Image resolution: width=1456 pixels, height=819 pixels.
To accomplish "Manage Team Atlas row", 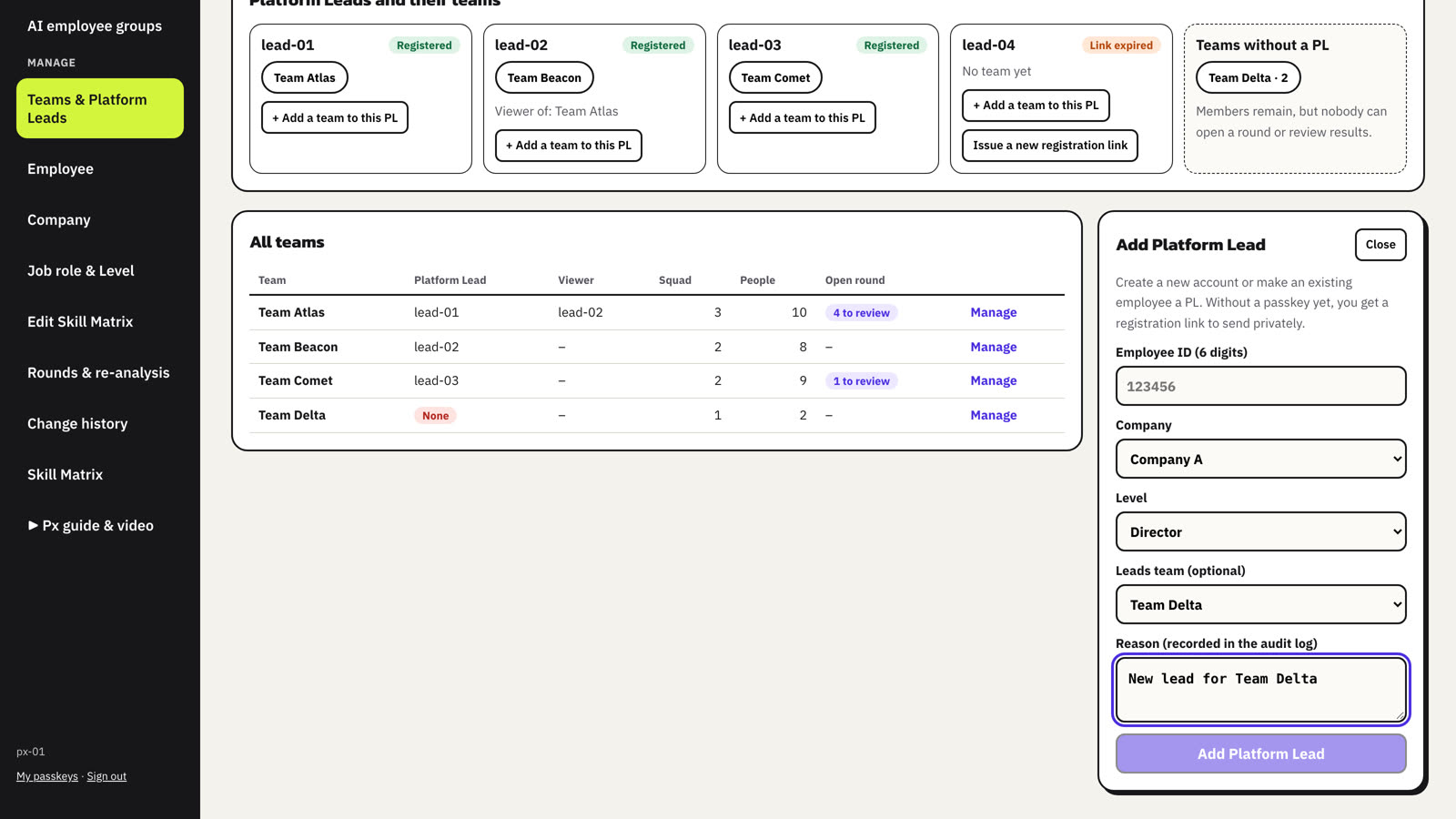I will (994, 312).
